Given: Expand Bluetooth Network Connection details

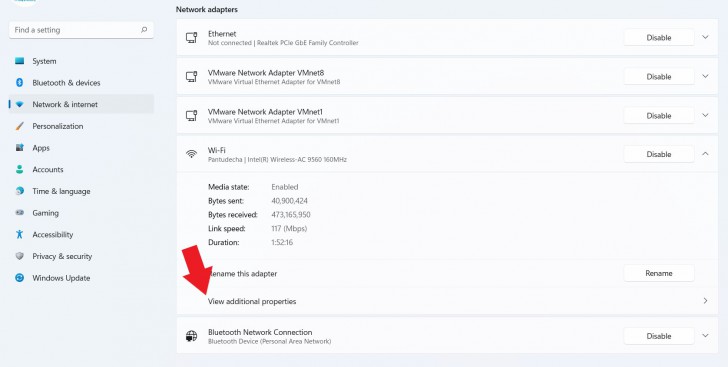Looking at the screenshot, I should 705,335.
